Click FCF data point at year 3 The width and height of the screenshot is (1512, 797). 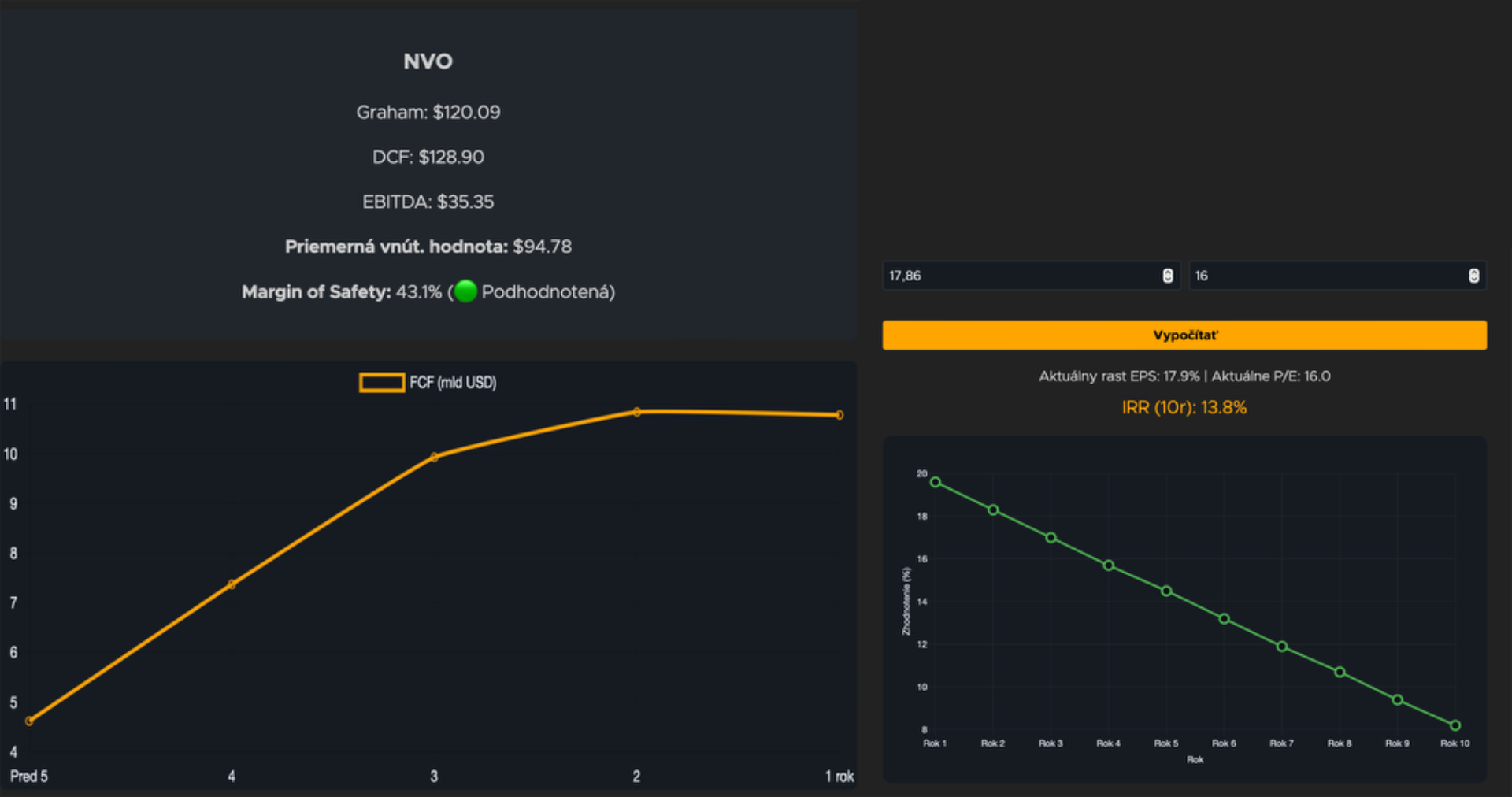click(434, 457)
